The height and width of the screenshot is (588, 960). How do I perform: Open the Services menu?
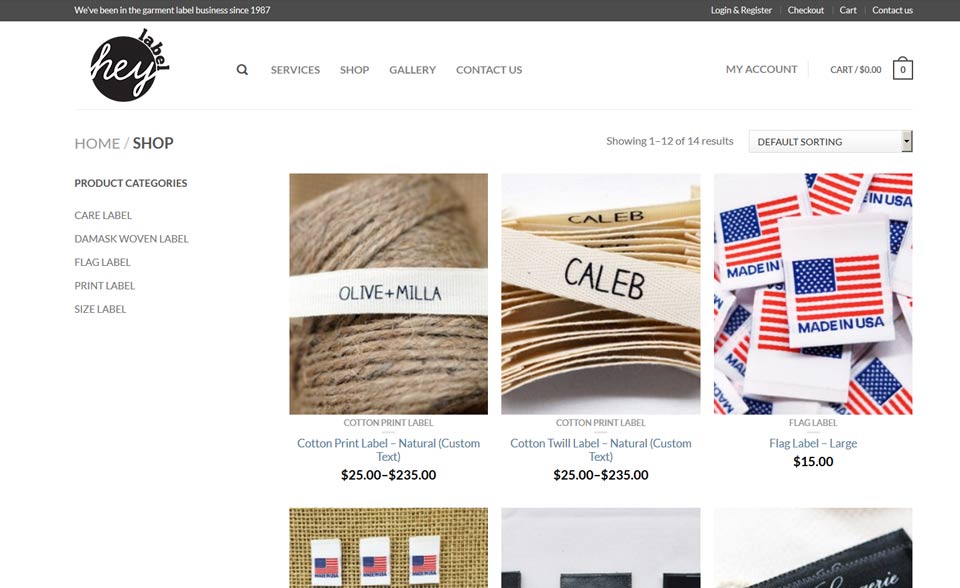coord(295,70)
